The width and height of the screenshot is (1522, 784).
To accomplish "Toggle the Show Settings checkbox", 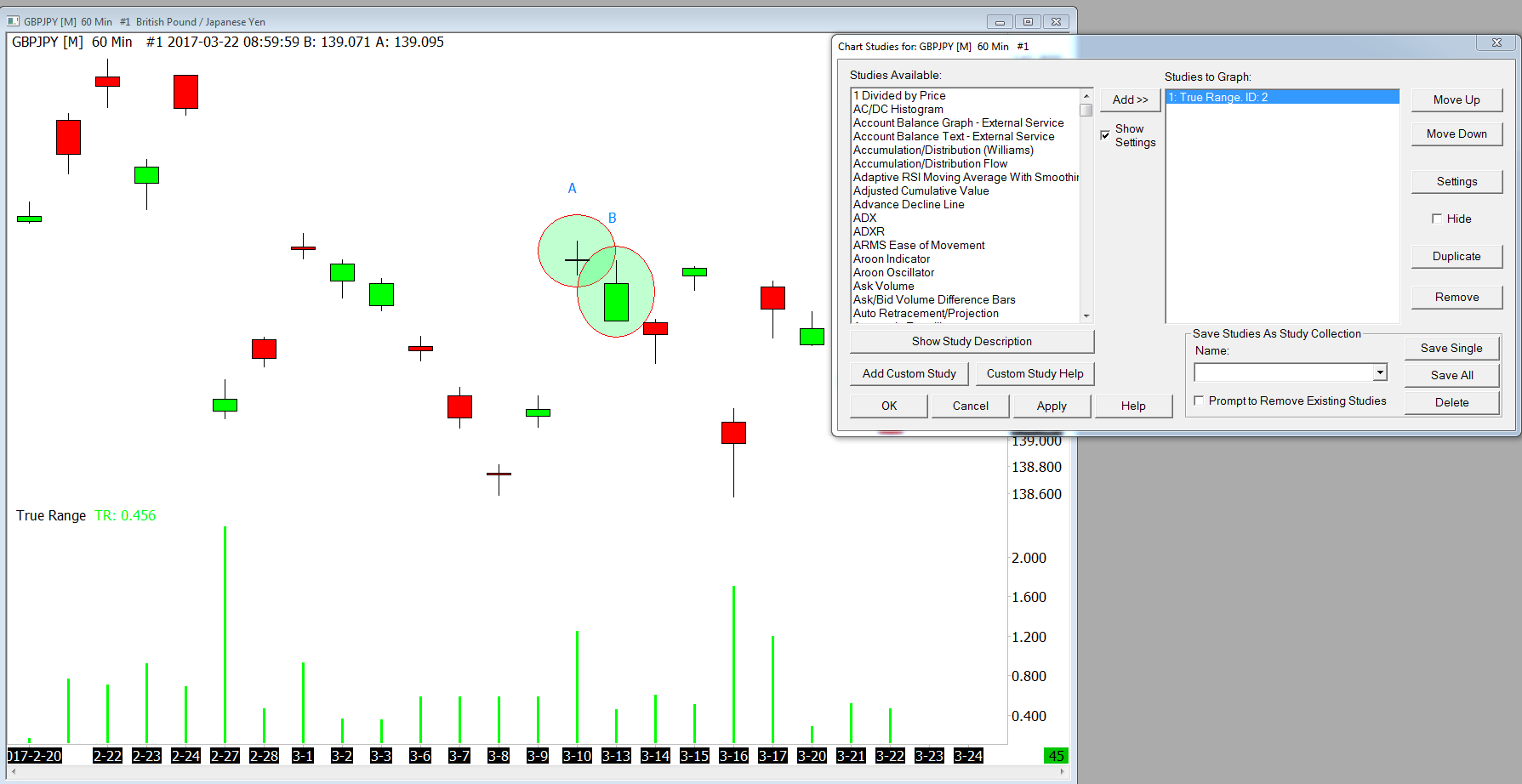I will point(1105,134).
